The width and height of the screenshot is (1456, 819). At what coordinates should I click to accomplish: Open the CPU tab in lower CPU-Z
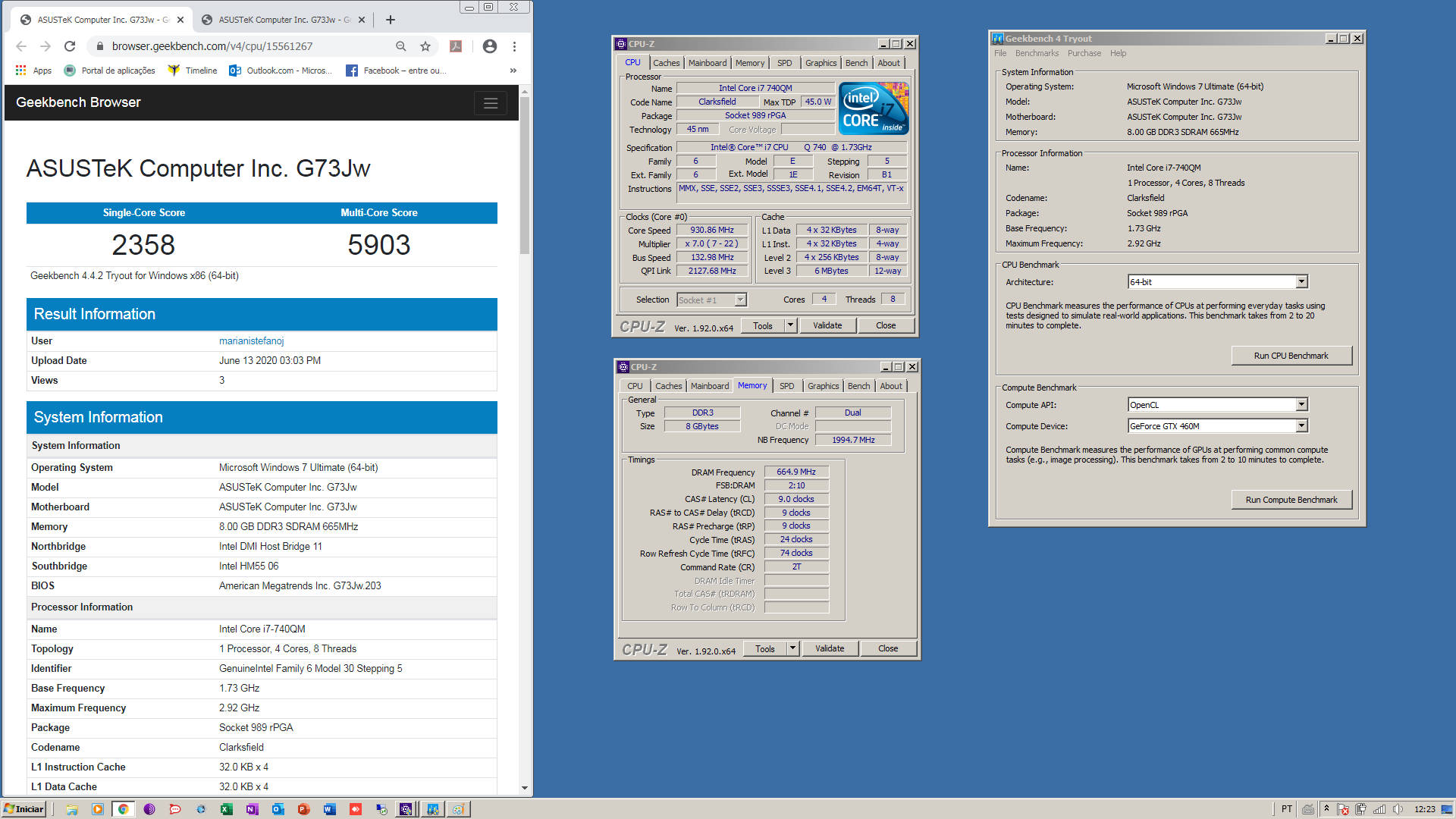pos(635,386)
